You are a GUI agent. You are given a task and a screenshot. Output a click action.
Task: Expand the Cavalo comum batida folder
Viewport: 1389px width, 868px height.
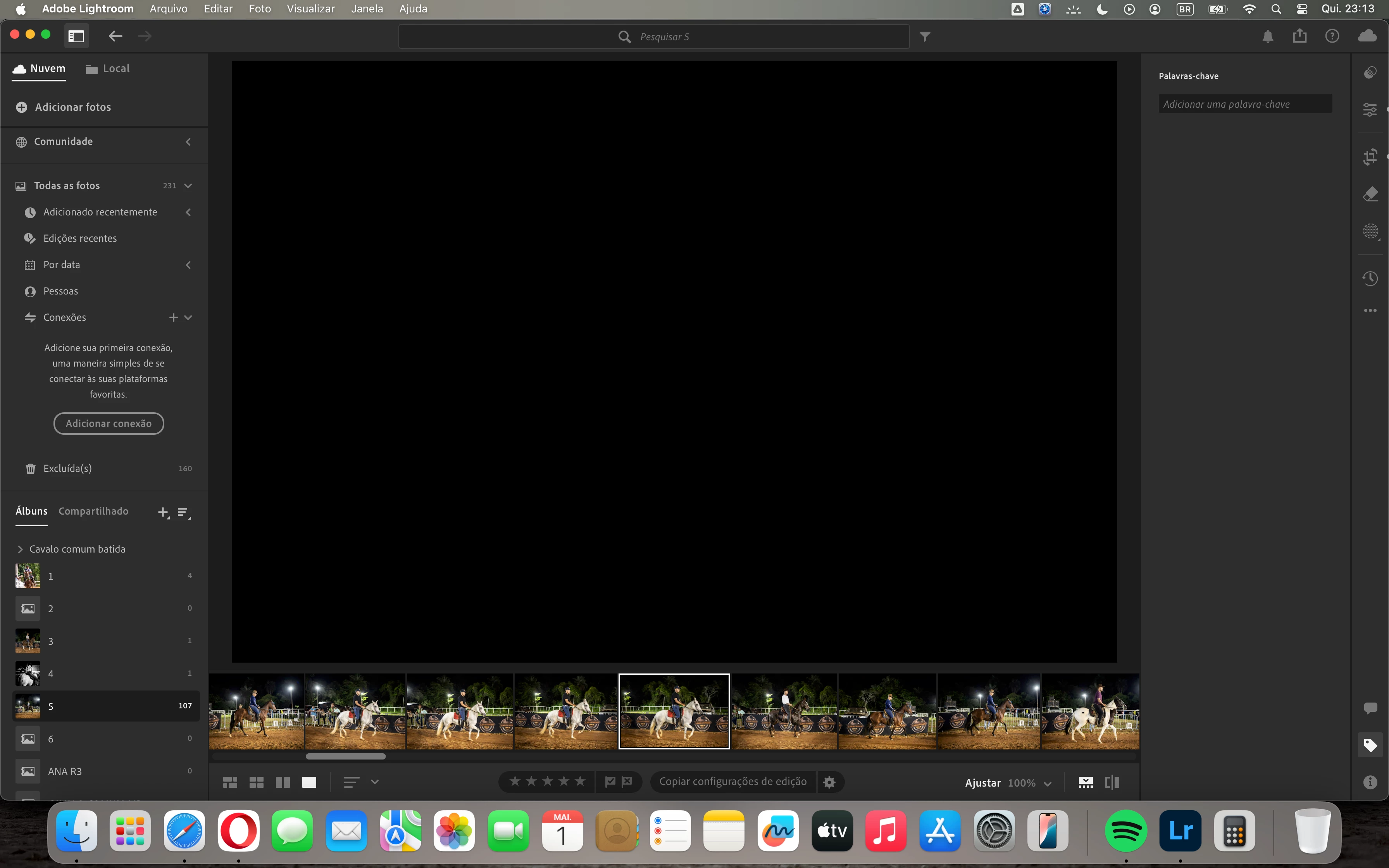[21, 549]
